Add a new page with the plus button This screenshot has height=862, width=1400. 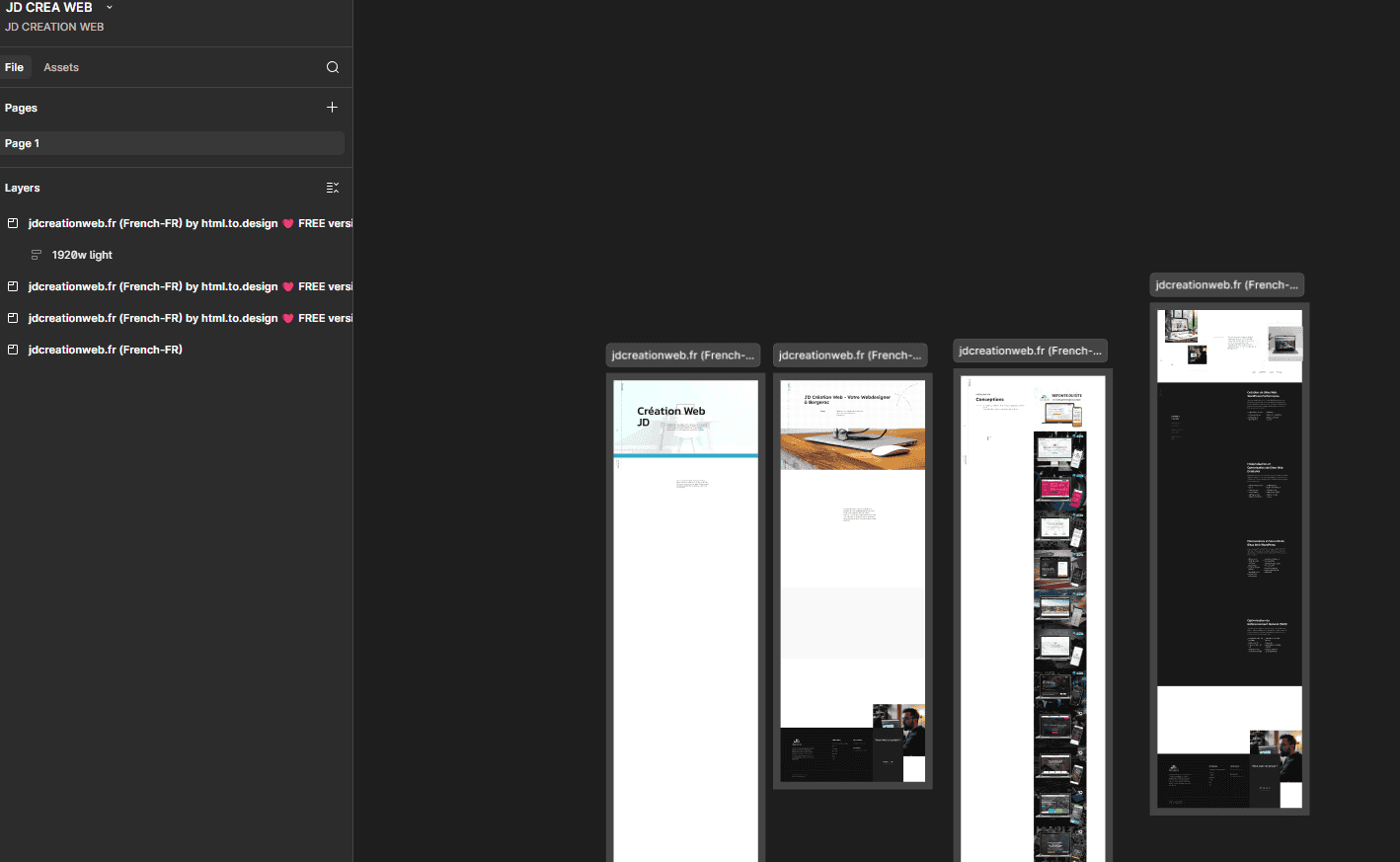[332, 107]
